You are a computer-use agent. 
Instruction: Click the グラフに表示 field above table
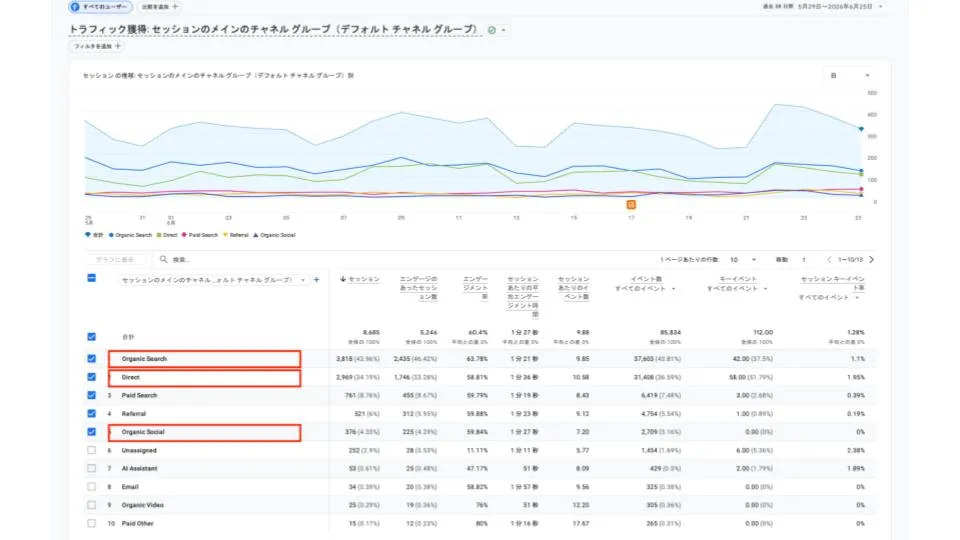click(x=114, y=260)
